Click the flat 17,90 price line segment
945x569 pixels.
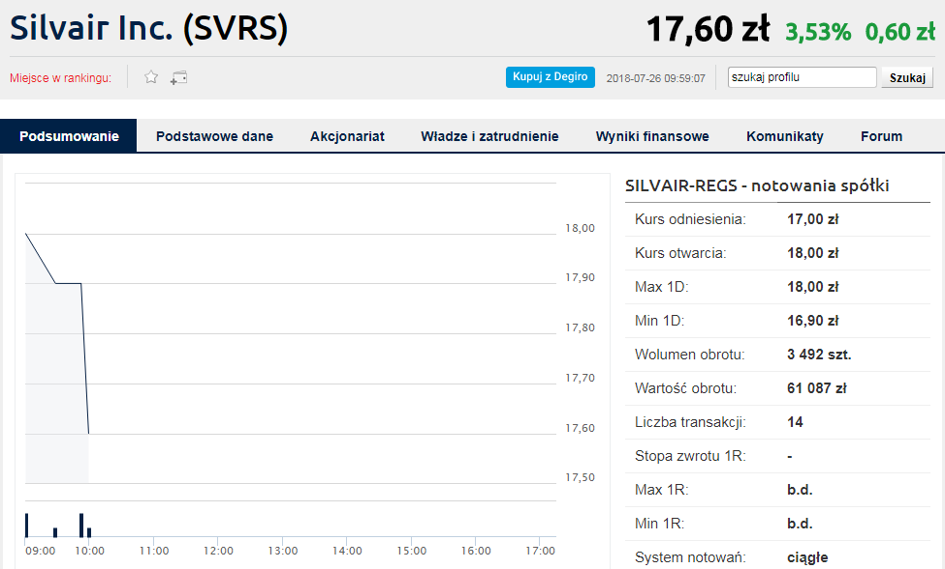pos(68,283)
